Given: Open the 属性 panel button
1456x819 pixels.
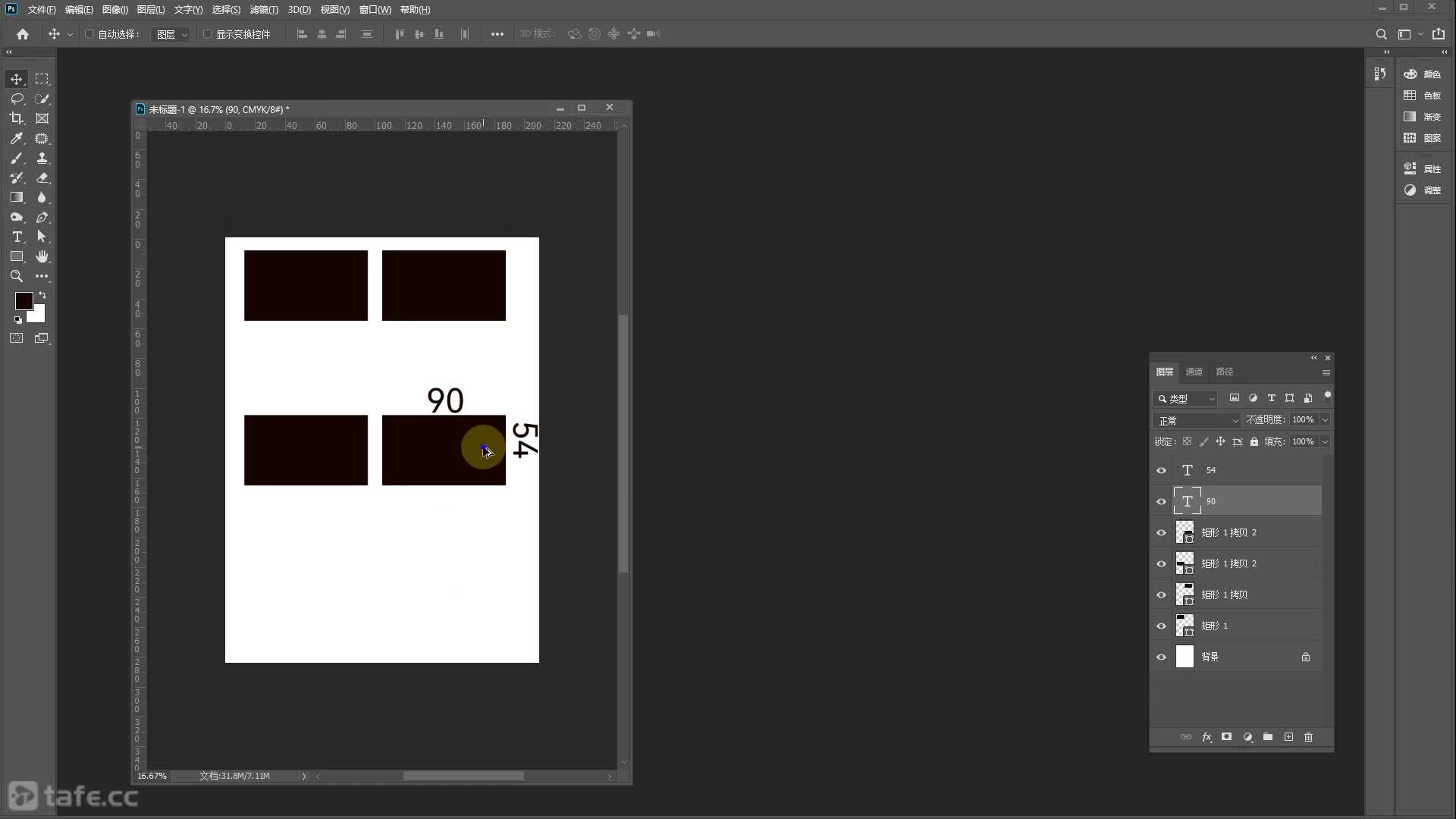Looking at the screenshot, I should (x=1423, y=169).
